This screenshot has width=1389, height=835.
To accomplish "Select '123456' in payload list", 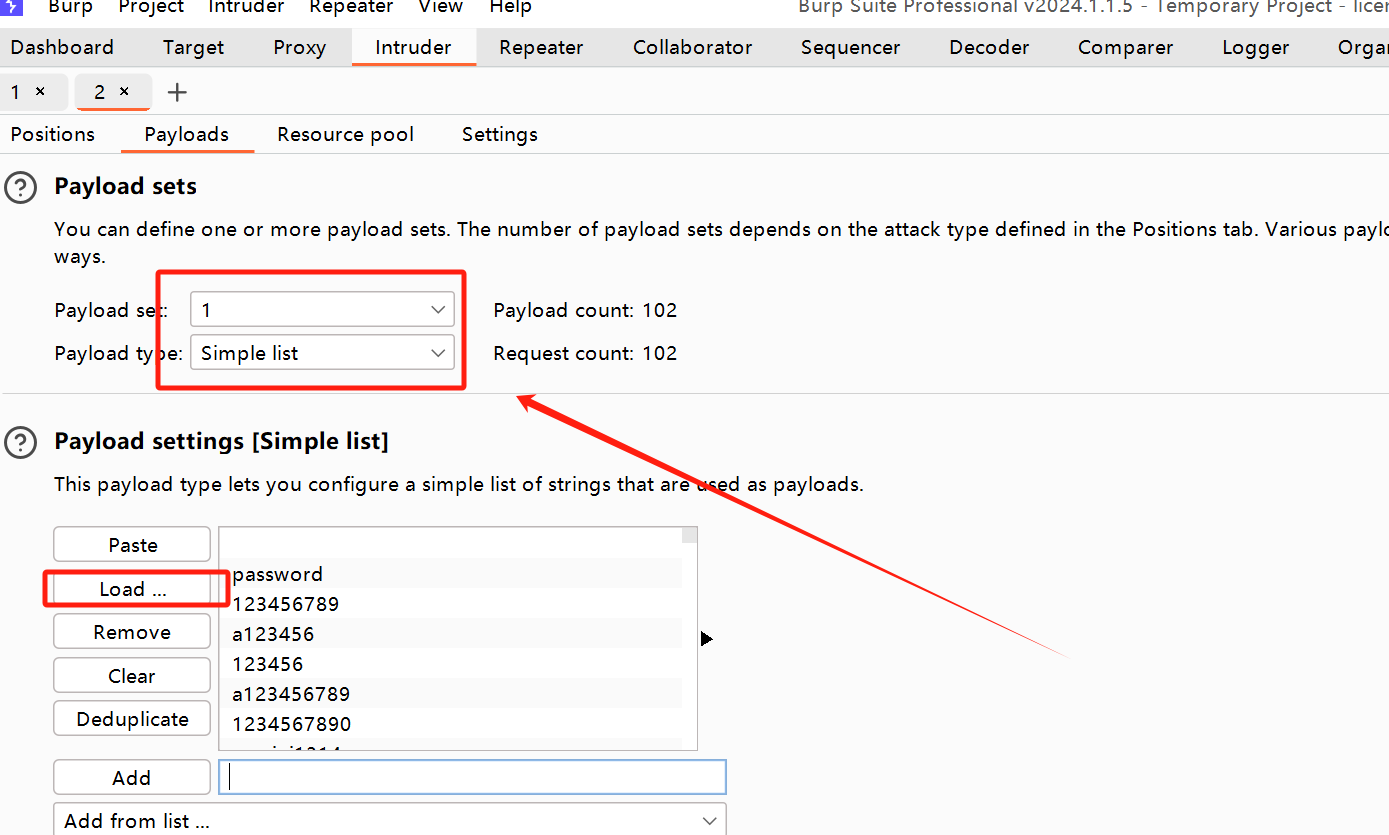I will 450,664.
